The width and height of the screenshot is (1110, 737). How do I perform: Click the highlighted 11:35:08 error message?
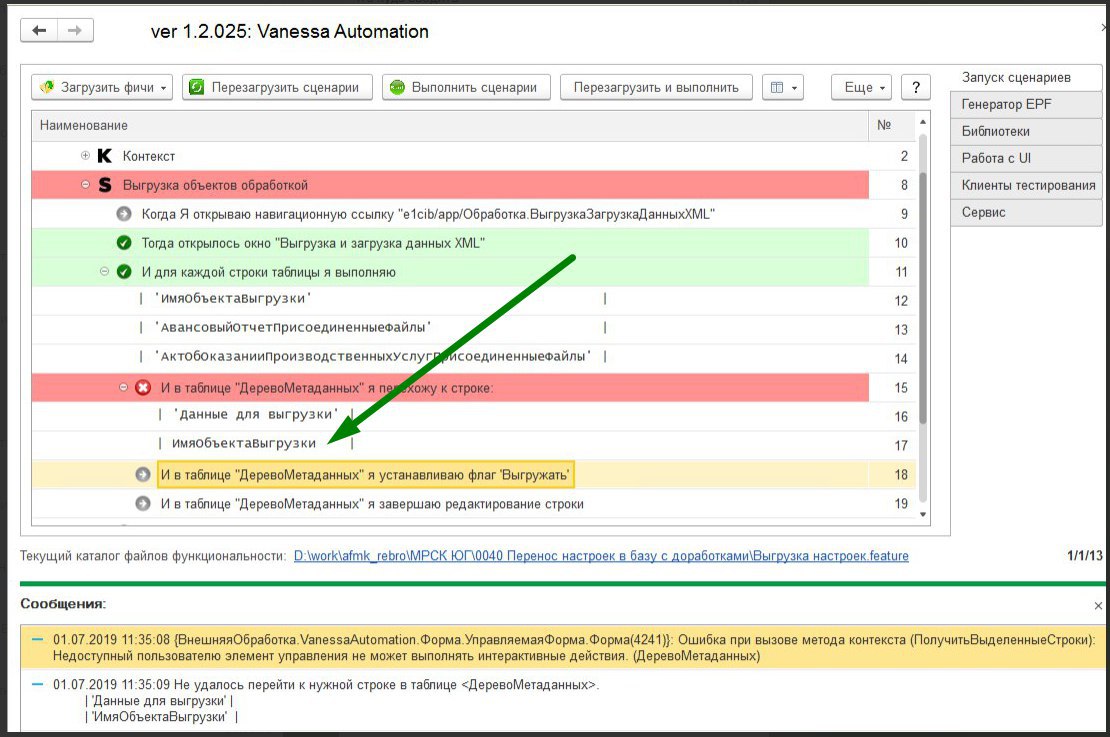[563, 647]
